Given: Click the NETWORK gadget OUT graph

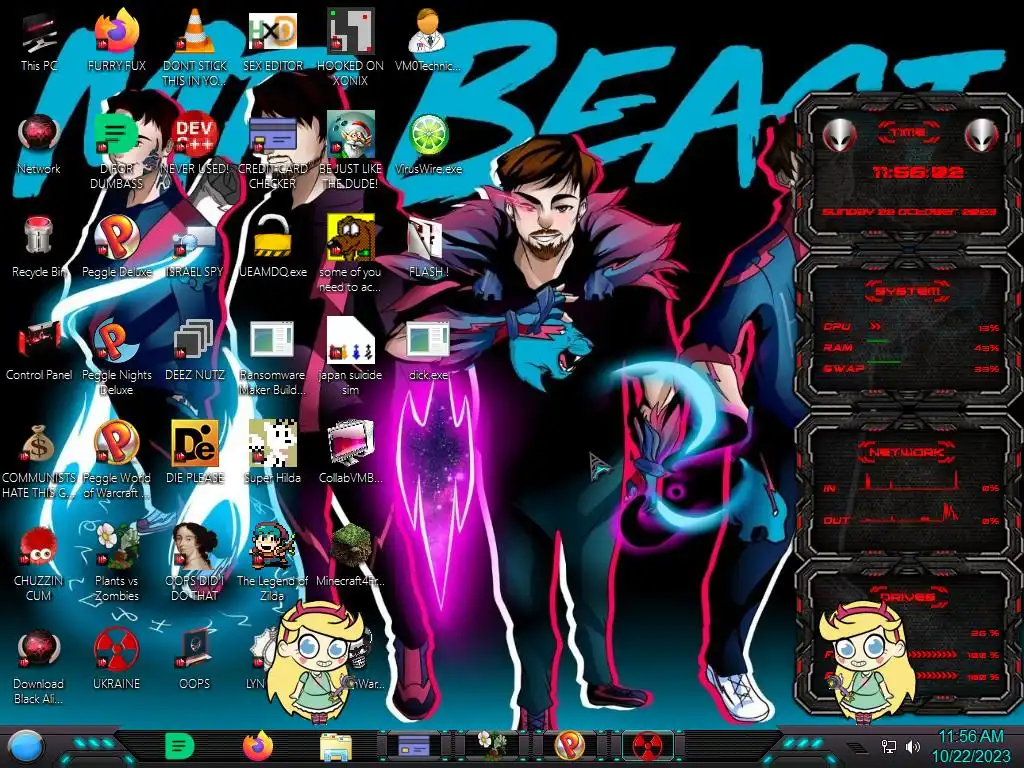Looking at the screenshot, I should pos(910,515).
